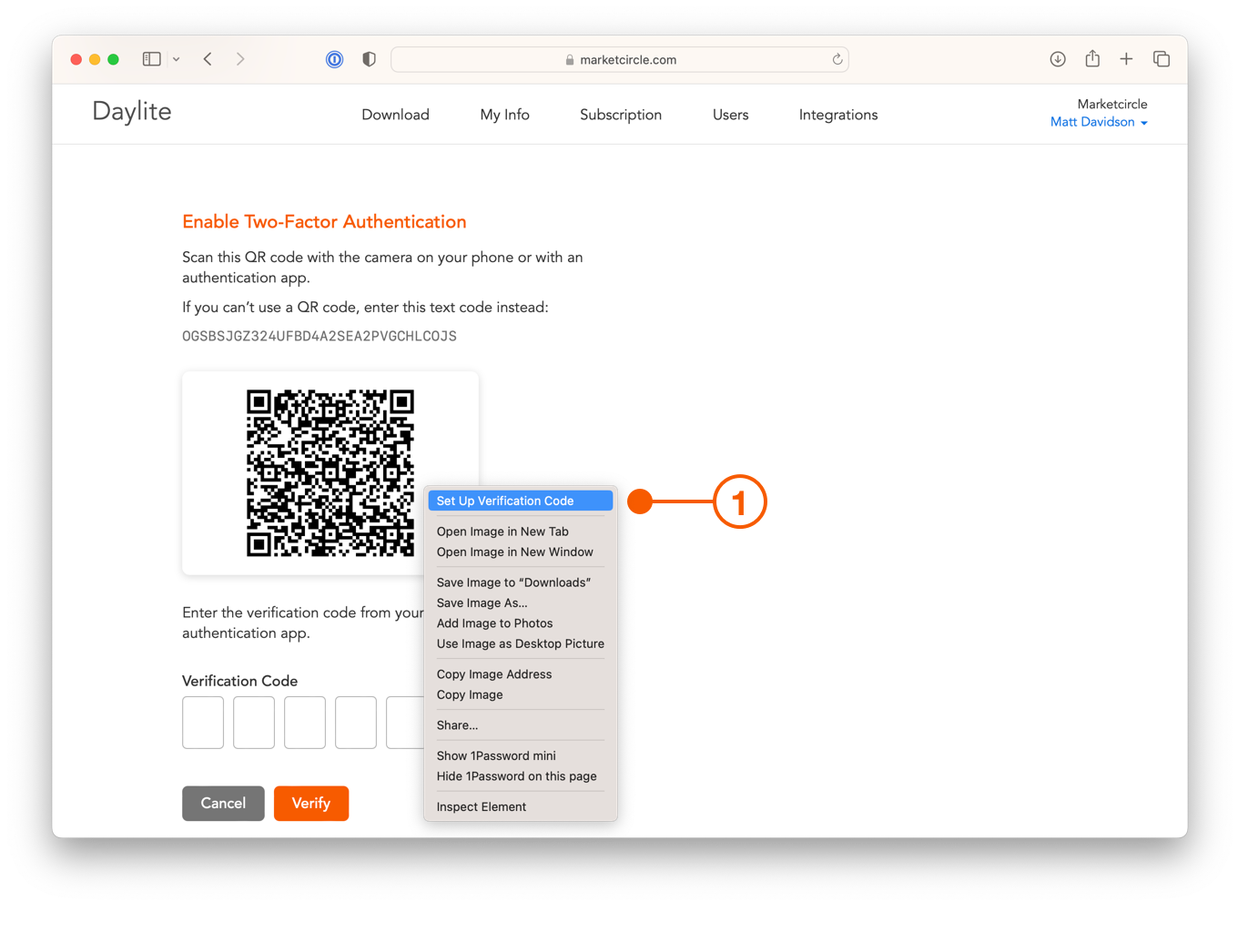Screen dimensions: 1238x952
Task: Click the QR code image
Action: (330, 473)
